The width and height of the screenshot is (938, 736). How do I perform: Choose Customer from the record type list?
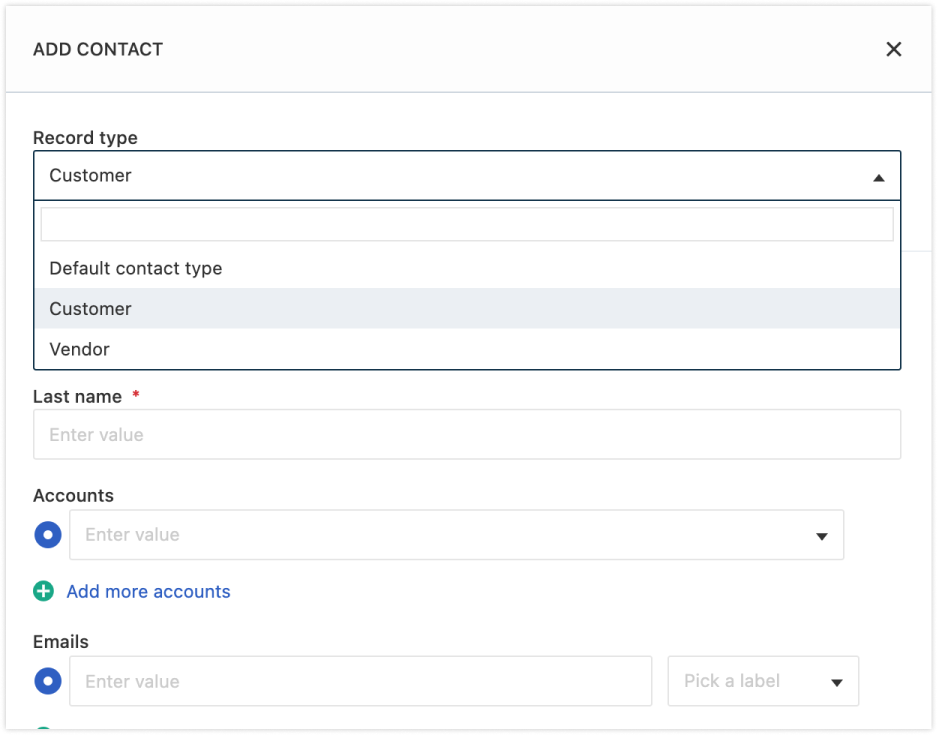[x=91, y=309]
